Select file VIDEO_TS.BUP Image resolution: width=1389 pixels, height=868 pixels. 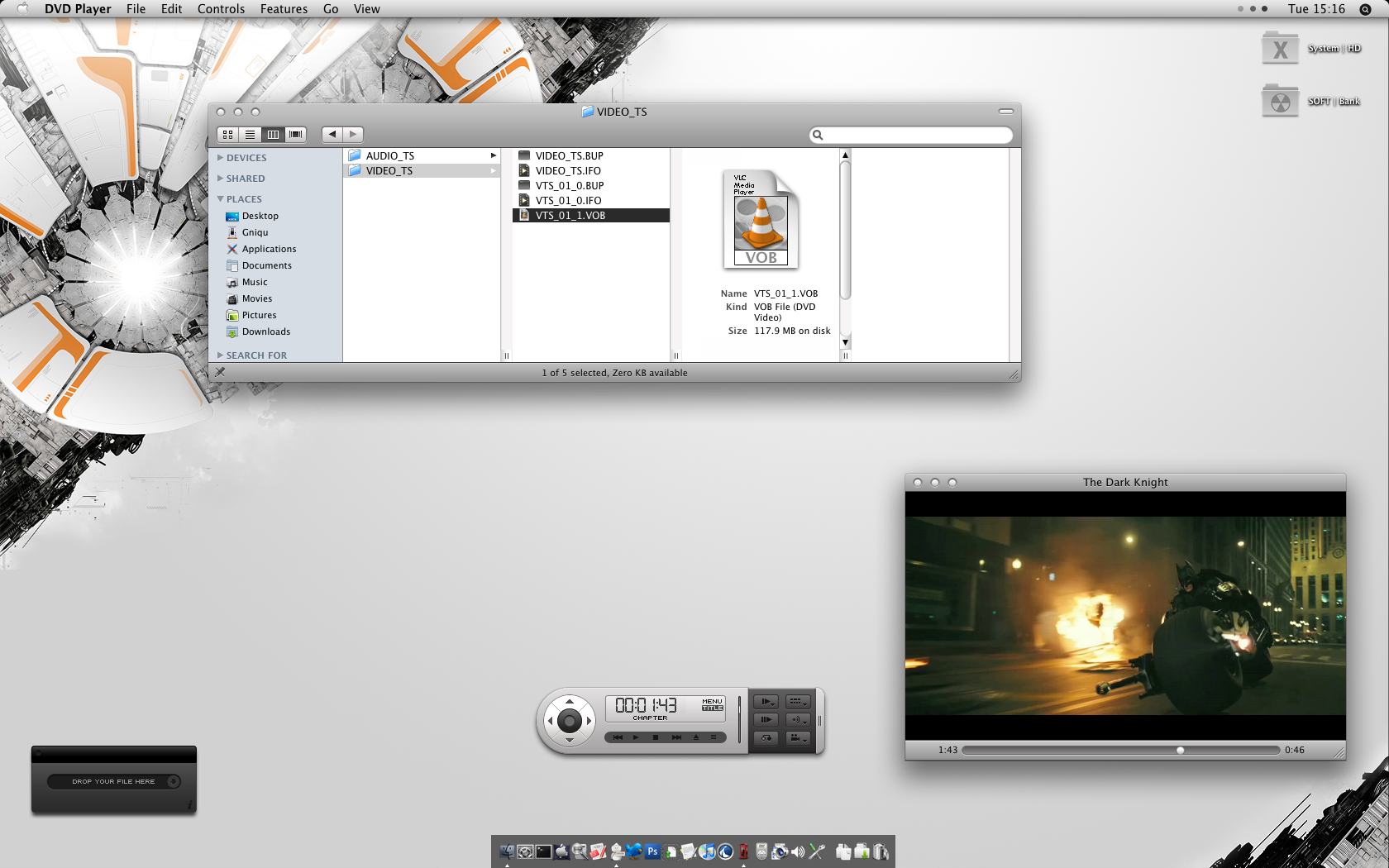[591, 155]
